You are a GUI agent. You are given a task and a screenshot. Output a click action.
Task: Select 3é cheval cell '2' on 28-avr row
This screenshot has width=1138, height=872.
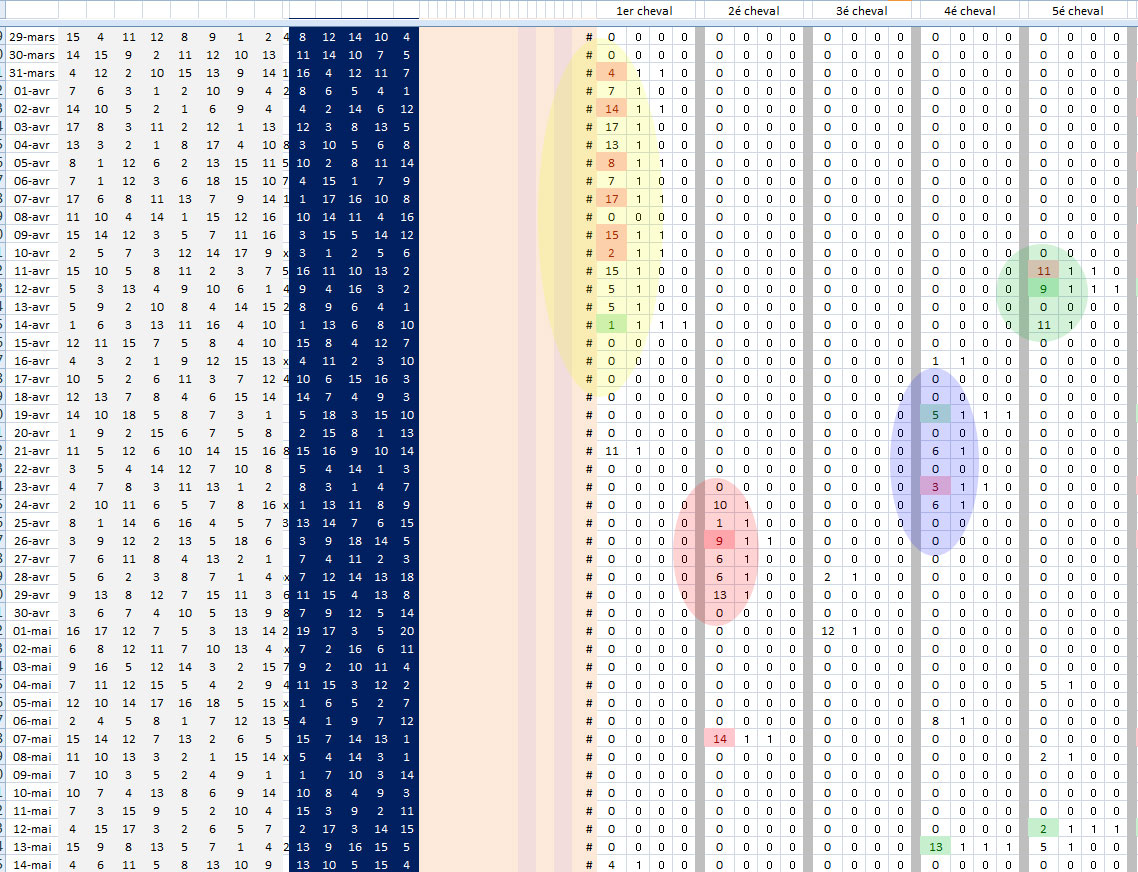pyautogui.click(x=827, y=577)
